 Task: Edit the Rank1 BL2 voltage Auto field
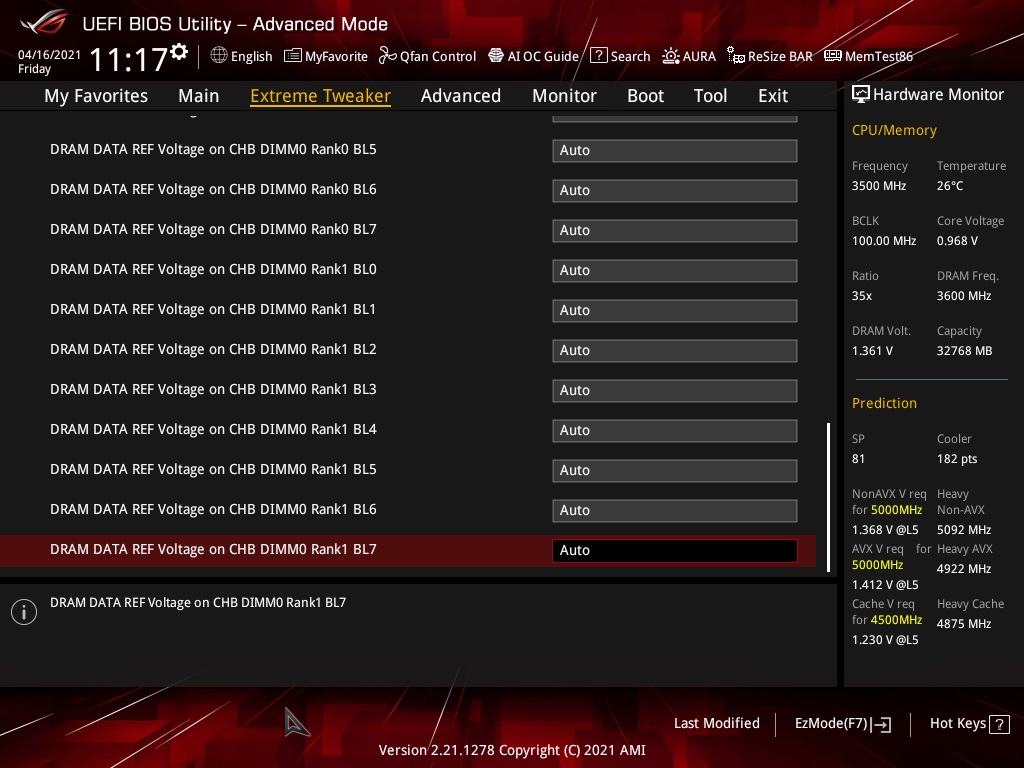[675, 350]
